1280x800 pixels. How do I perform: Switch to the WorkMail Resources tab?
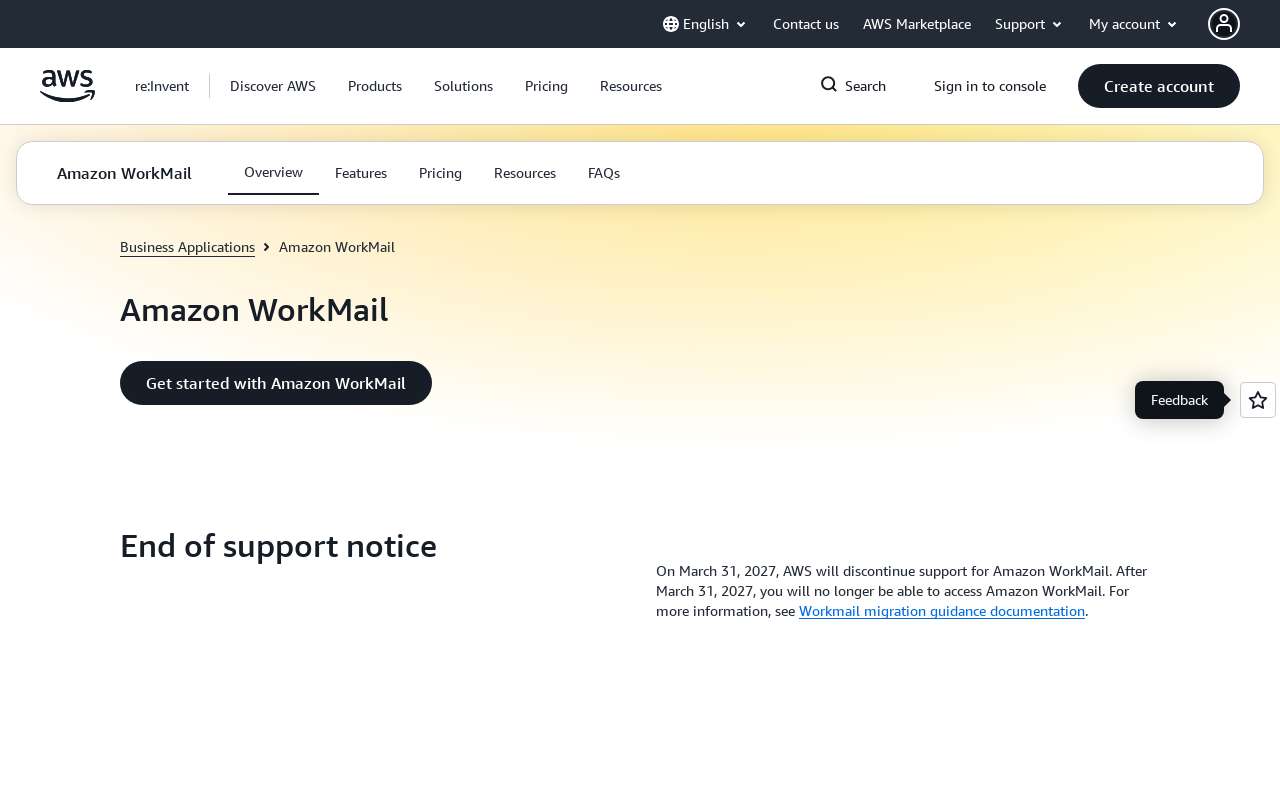coord(525,173)
